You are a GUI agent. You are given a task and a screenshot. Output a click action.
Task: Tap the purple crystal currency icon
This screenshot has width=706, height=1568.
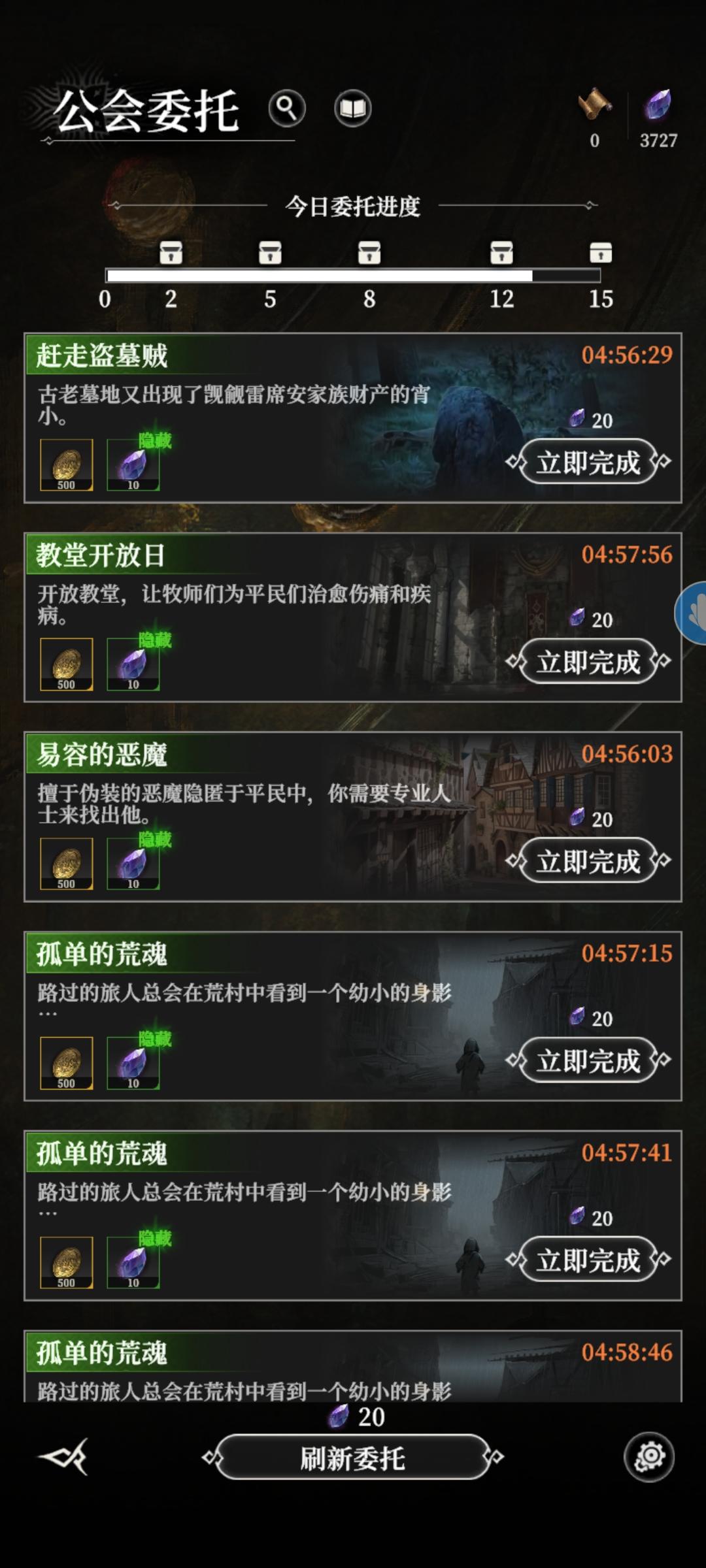658,105
